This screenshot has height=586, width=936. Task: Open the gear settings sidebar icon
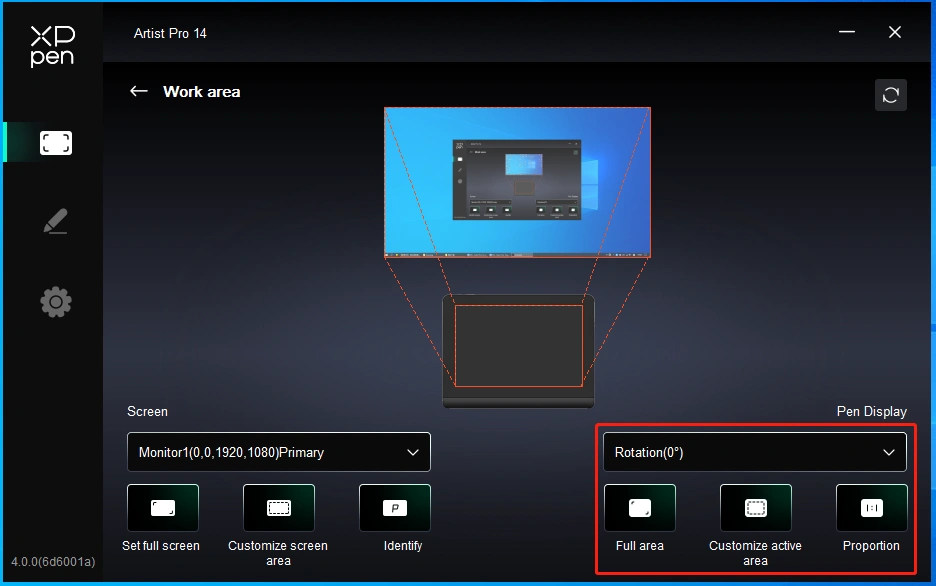point(56,302)
